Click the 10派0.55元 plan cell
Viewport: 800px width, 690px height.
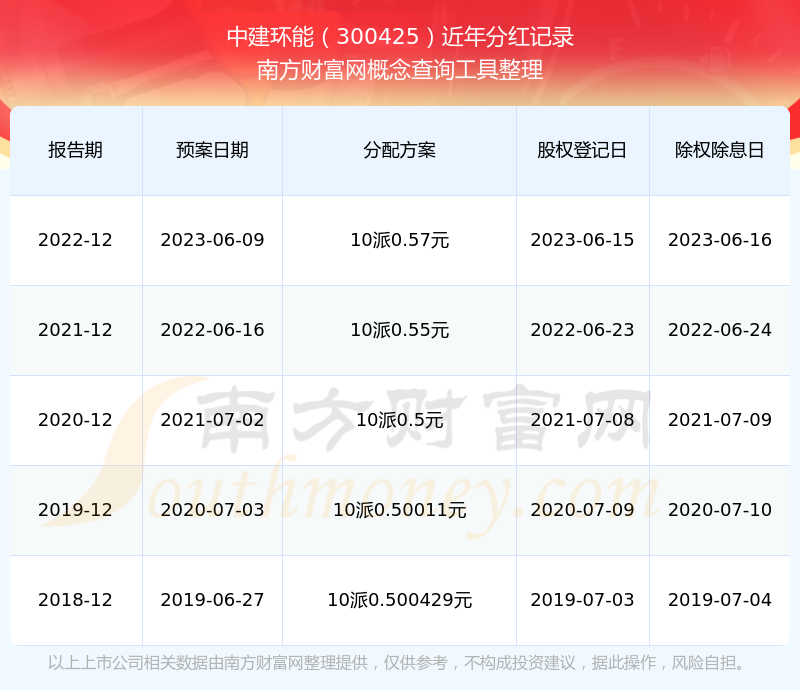click(x=399, y=330)
